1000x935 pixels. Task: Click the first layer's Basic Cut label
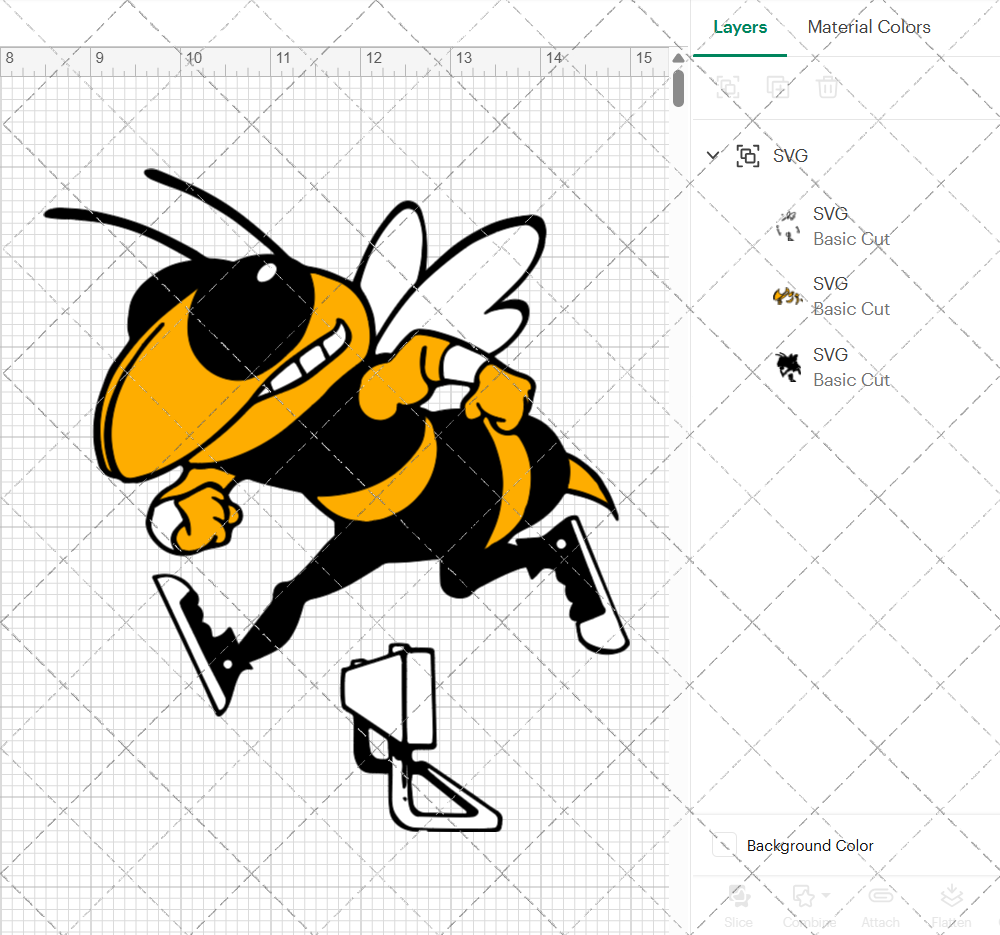coord(851,239)
